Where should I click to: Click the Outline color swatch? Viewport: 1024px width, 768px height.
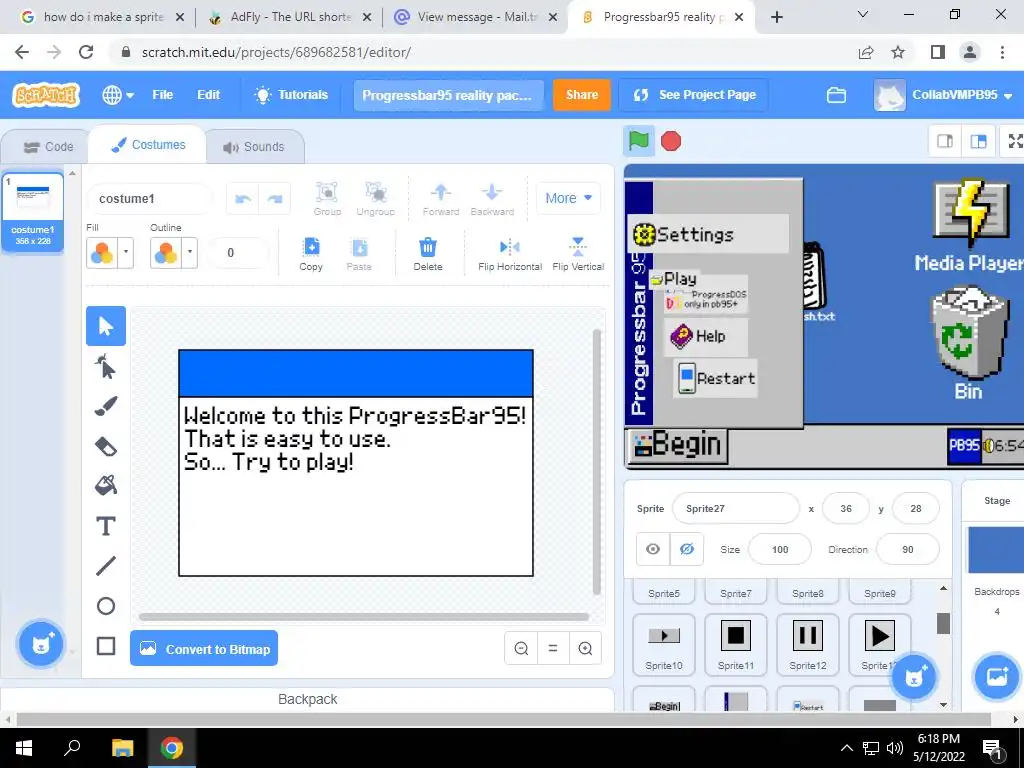pos(166,253)
